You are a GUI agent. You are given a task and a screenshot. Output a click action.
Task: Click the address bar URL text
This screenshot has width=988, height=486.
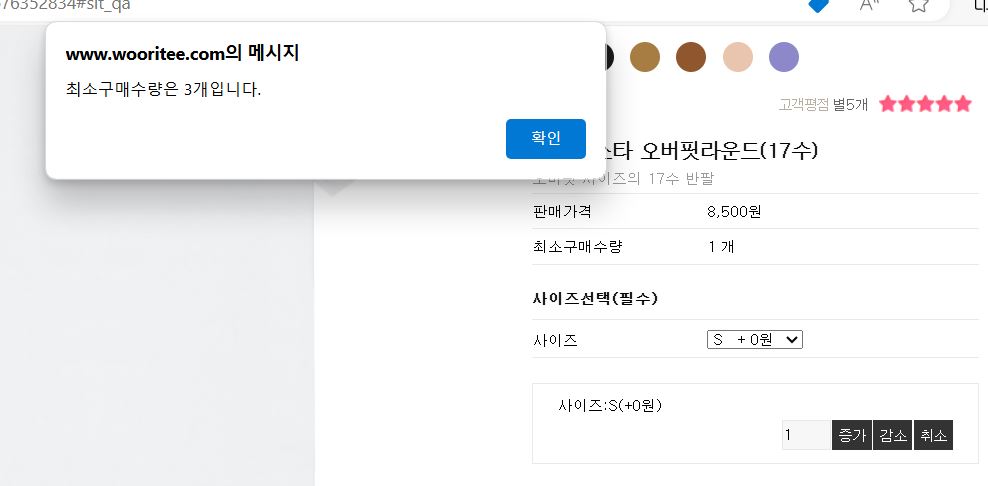point(66,6)
